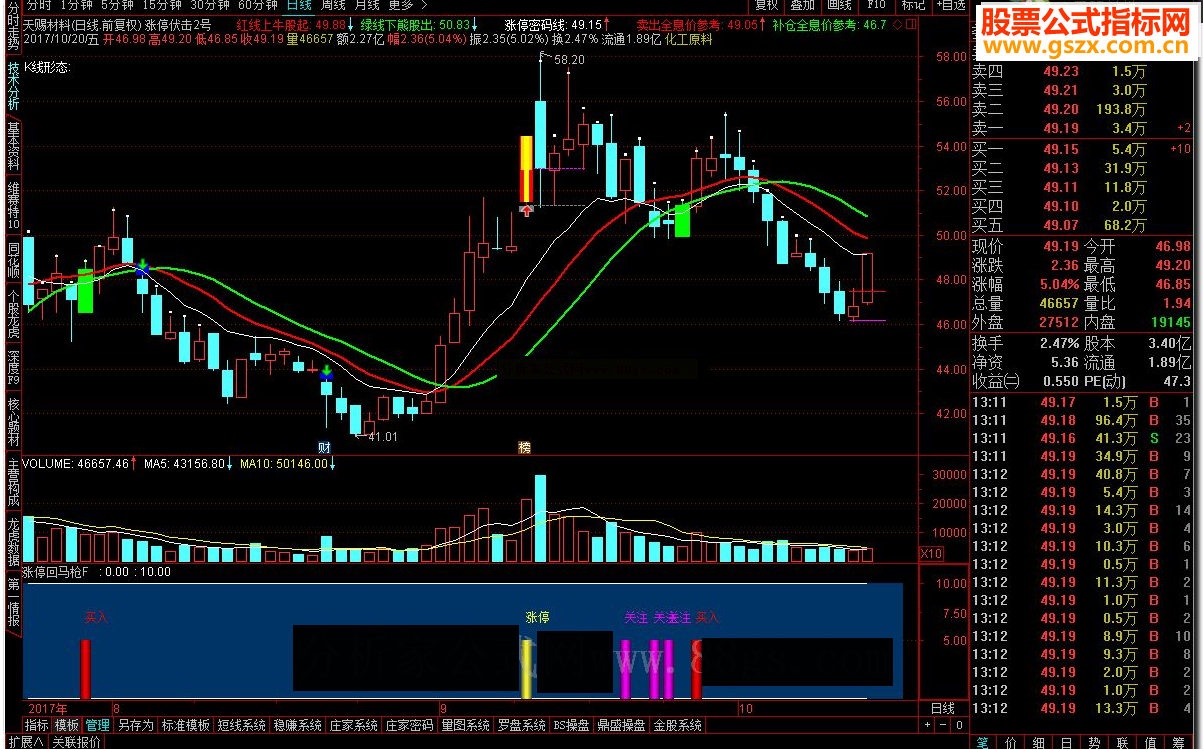Image resolution: width=1203 pixels, height=749 pixels.
Task: Click the 另存为 save-as tab
Action: [135, 725]
